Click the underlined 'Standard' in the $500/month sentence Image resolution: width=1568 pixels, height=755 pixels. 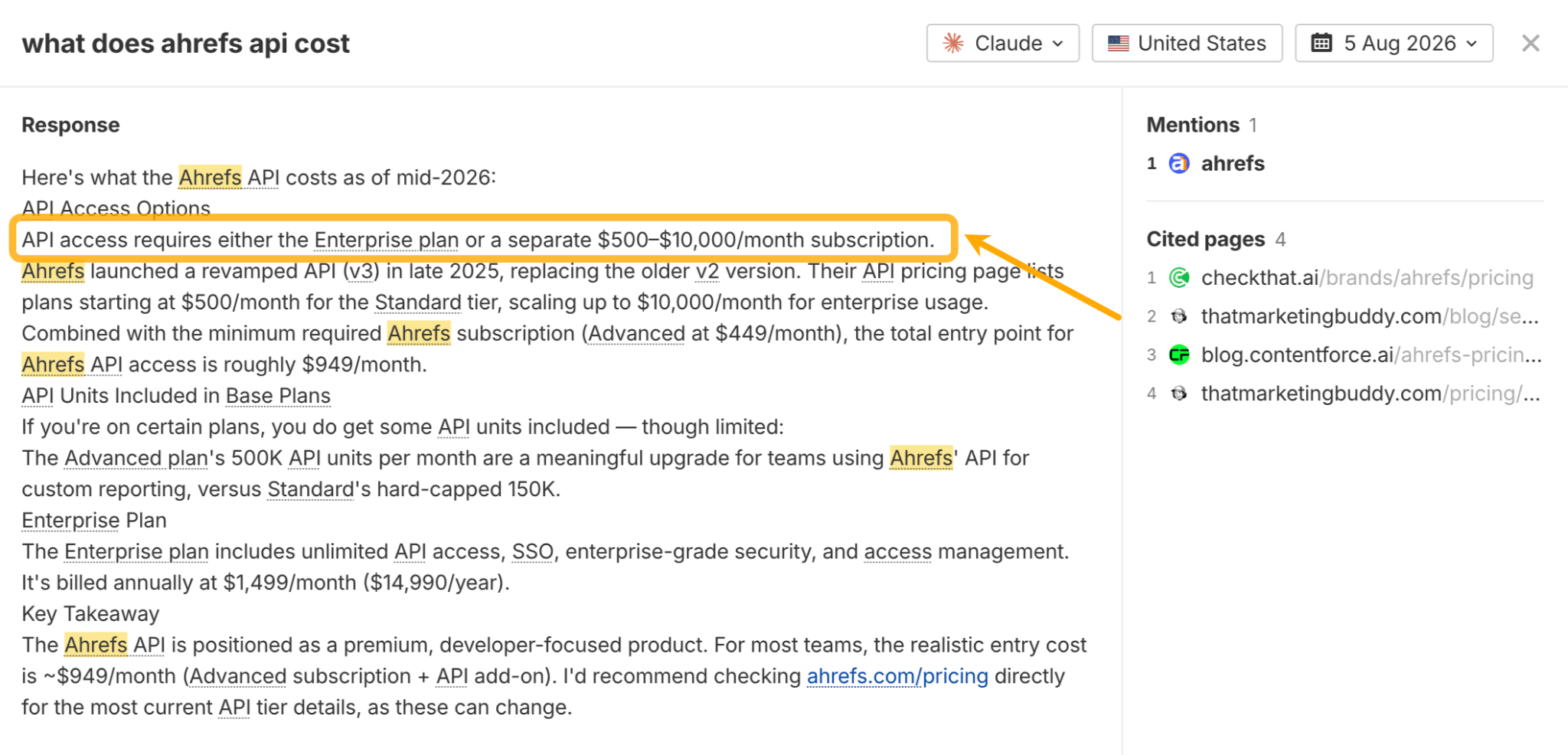(x=418, y=302)
